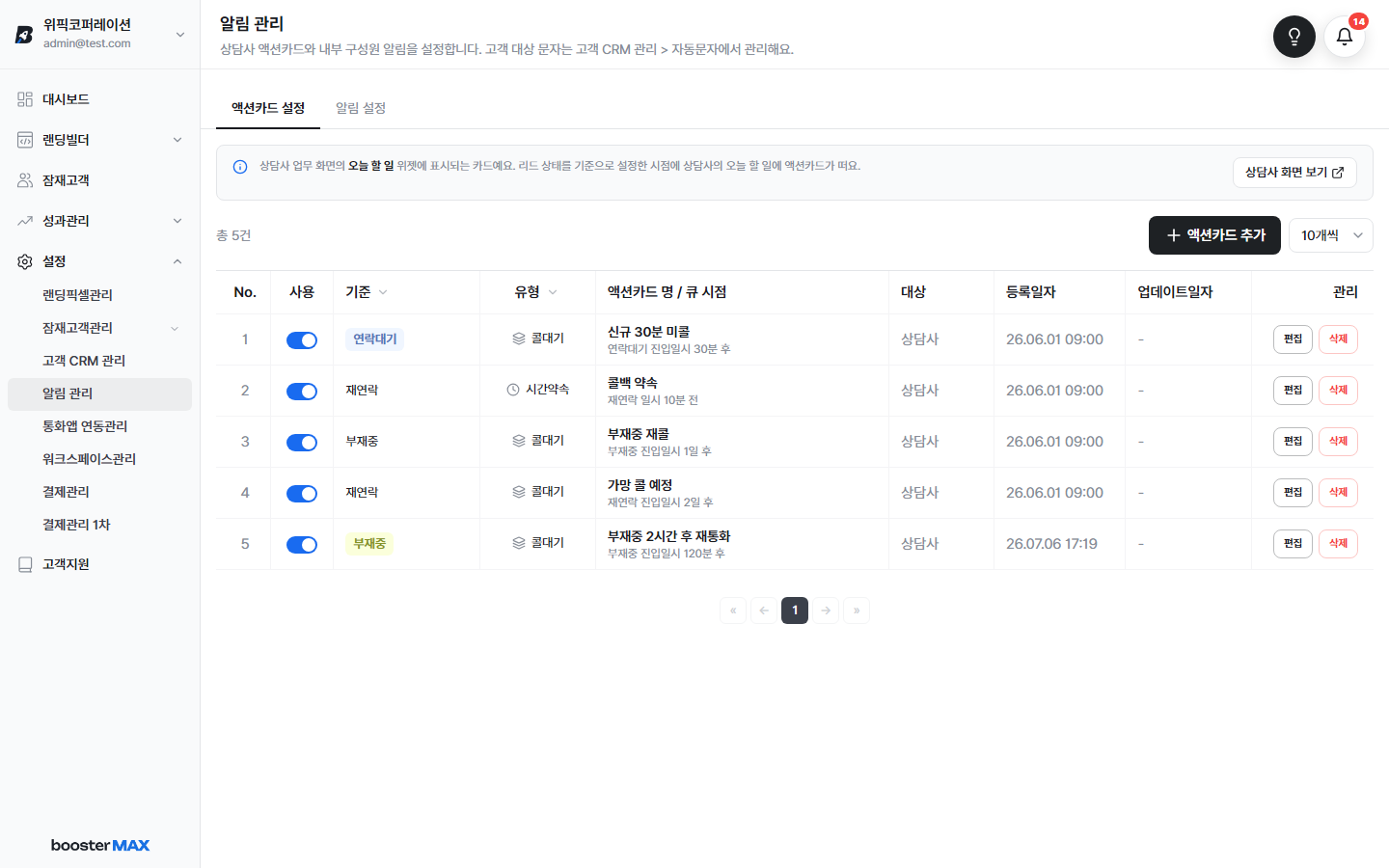Edit the 신규 30분 미콜 row
The height and width of the screenshot is (868, 1389).
(x=1293, y=339)
